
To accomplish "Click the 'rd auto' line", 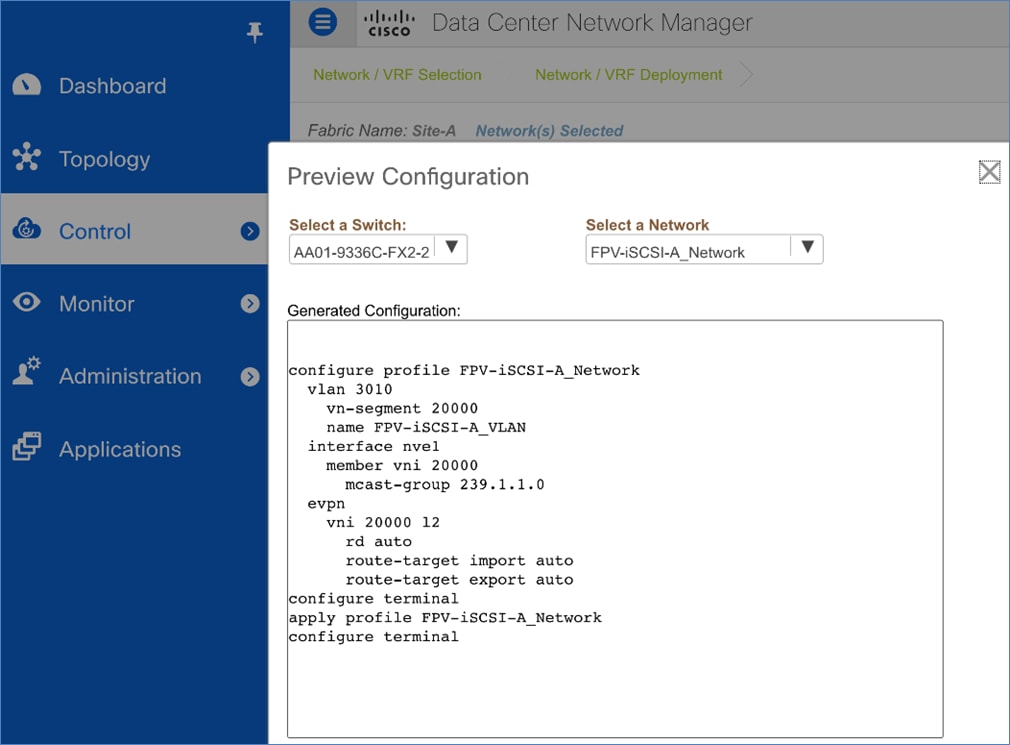I will 378,542.
